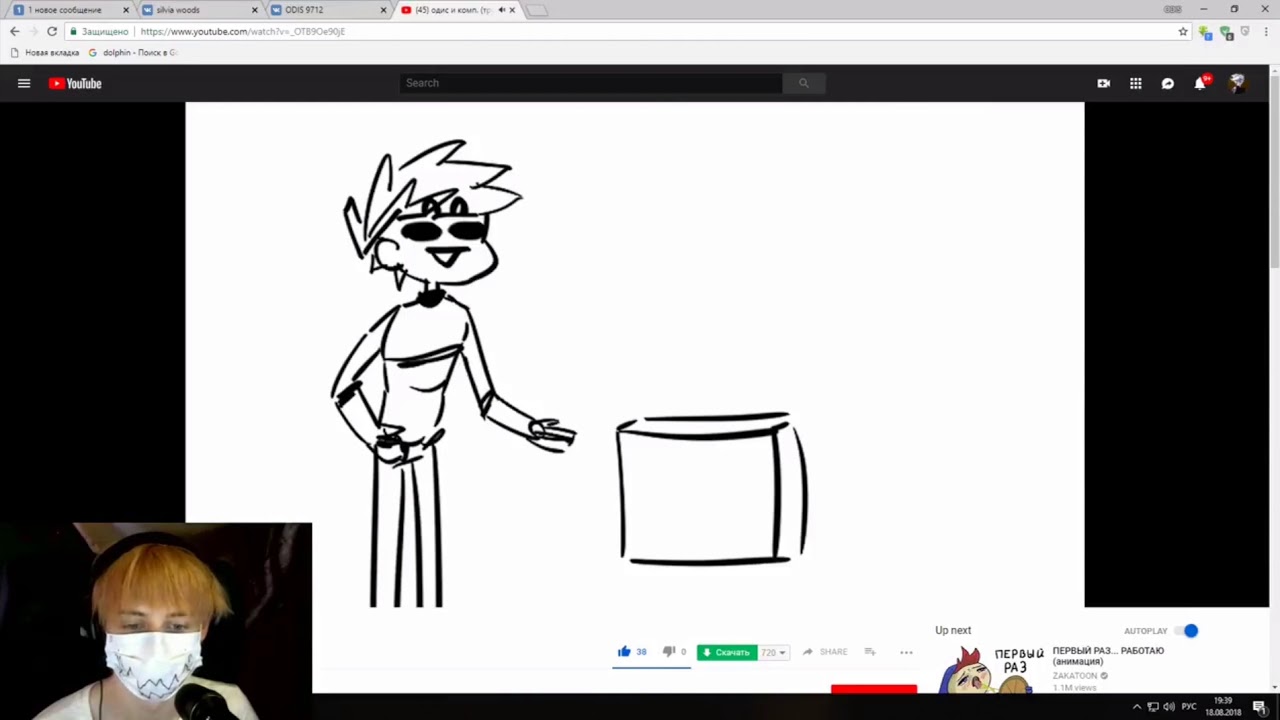Viewport: 1280px width, 720px height.
Task: Open network status in system tray
Action: tap(1153, 707)
